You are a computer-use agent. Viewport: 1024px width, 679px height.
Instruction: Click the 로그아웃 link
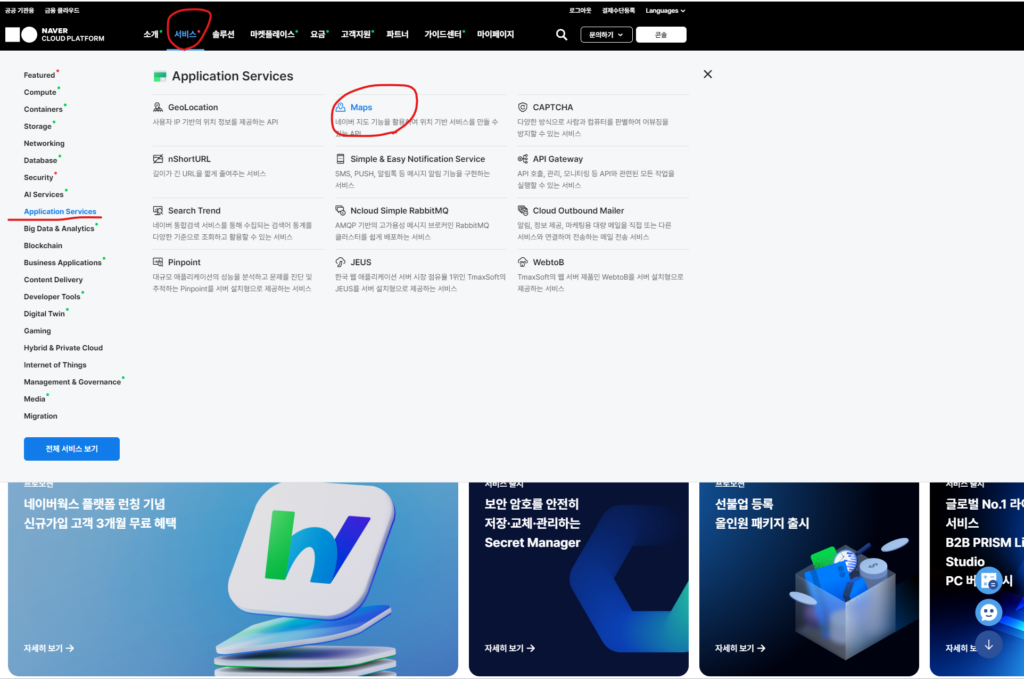580,10
